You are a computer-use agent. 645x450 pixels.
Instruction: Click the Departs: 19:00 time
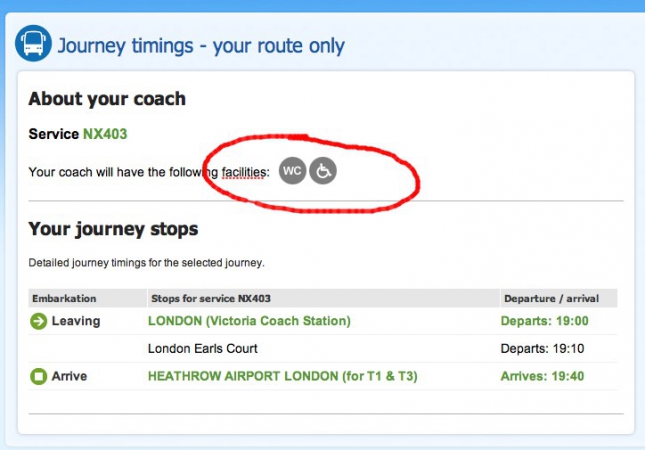[x=545, y=321]
